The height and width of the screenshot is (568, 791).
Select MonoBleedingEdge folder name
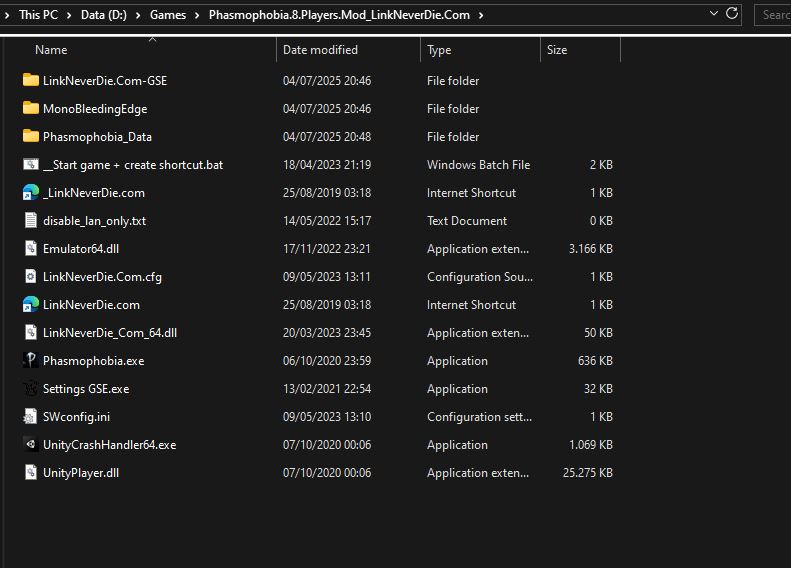(x=95, y=109)
